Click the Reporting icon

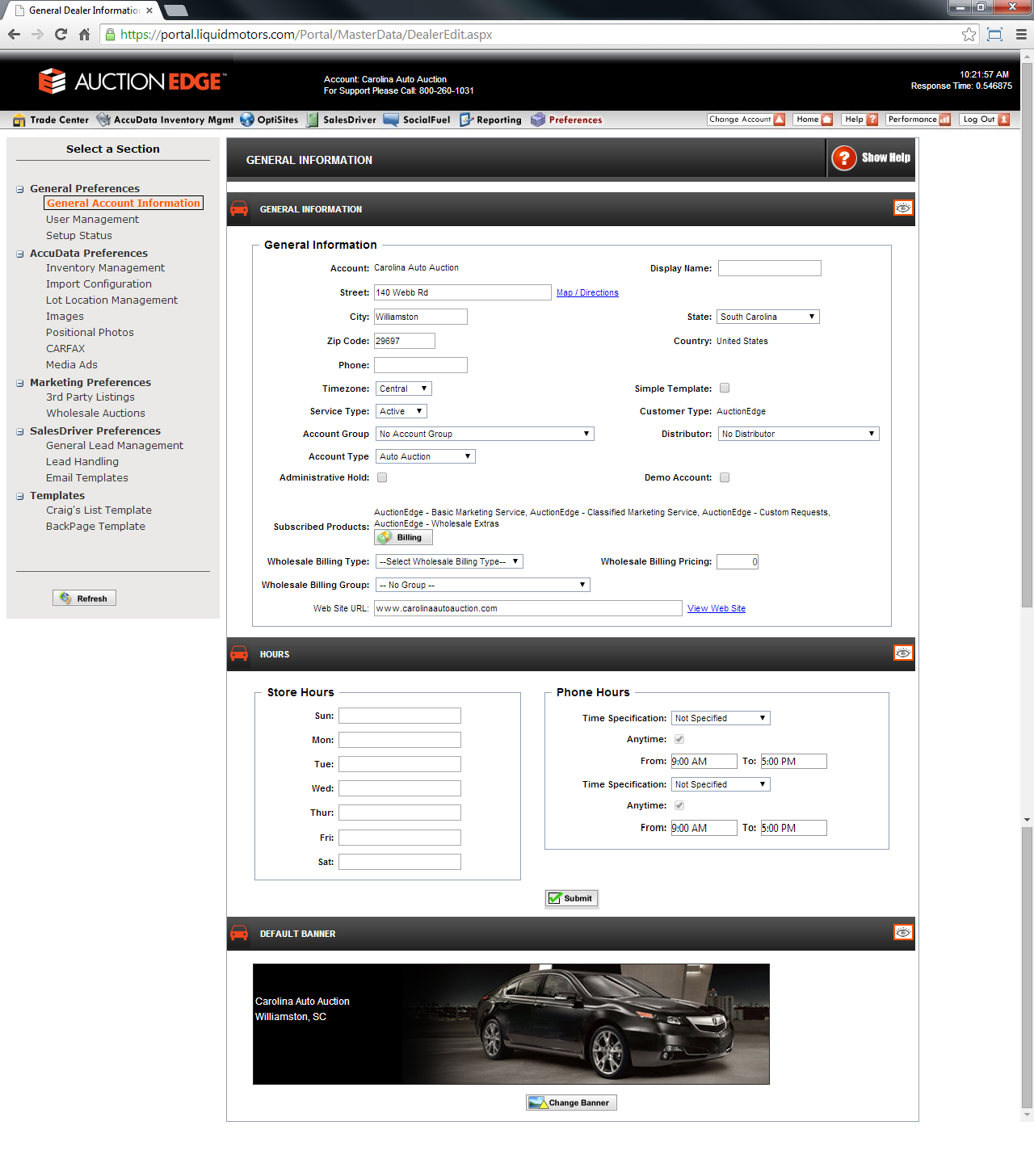[466, 120]
